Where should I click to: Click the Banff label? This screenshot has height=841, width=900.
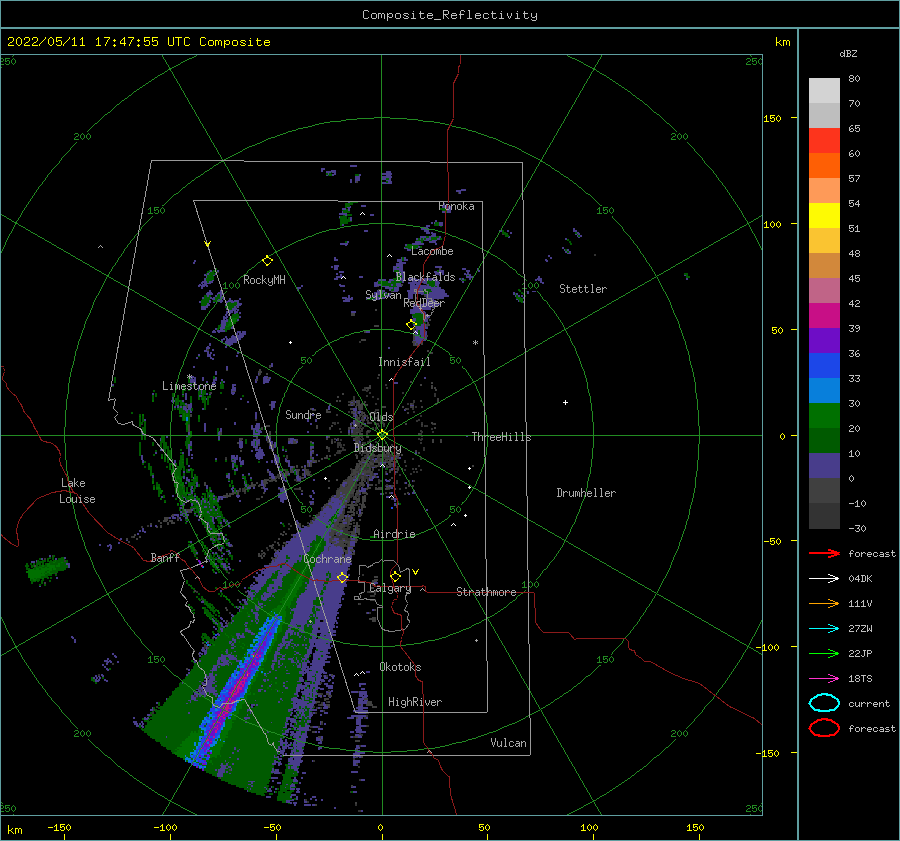click(165, 557)
